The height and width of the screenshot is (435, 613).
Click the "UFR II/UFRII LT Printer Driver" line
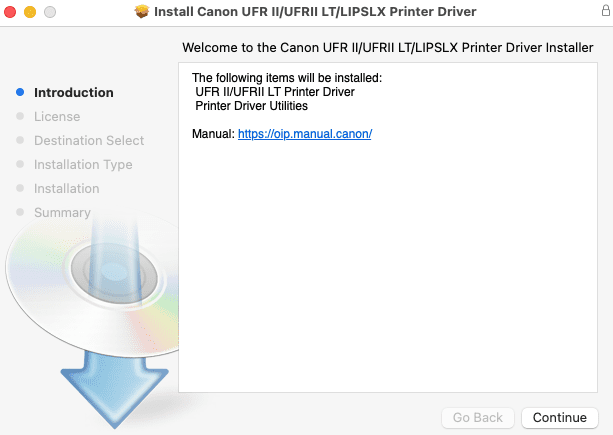tap(275, 91)
